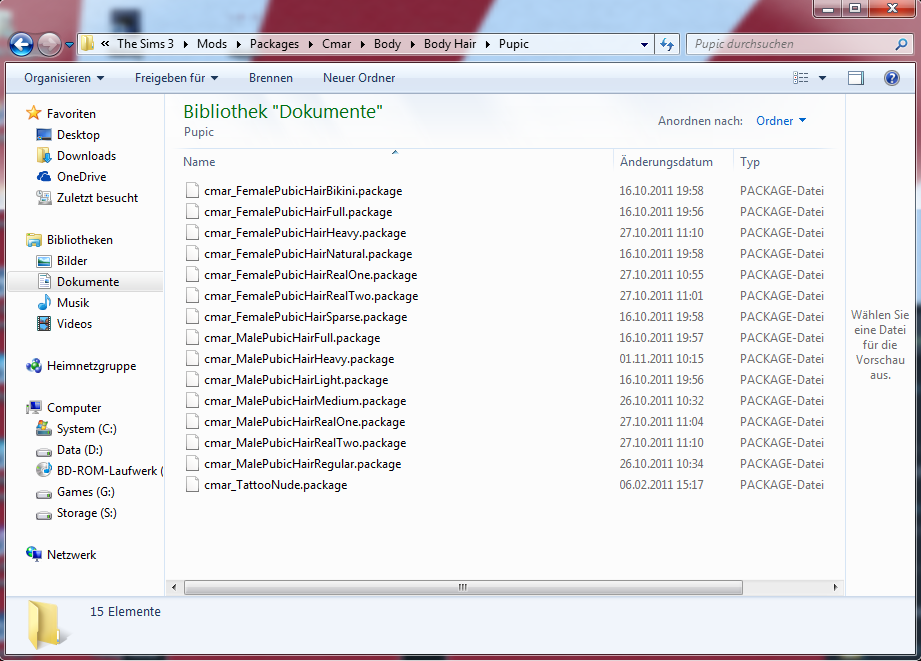Screen dimensions: 921x661
Task: Click the horizontal scrollbar thumb
Action: pyautogui.click(x=463, y=587)
